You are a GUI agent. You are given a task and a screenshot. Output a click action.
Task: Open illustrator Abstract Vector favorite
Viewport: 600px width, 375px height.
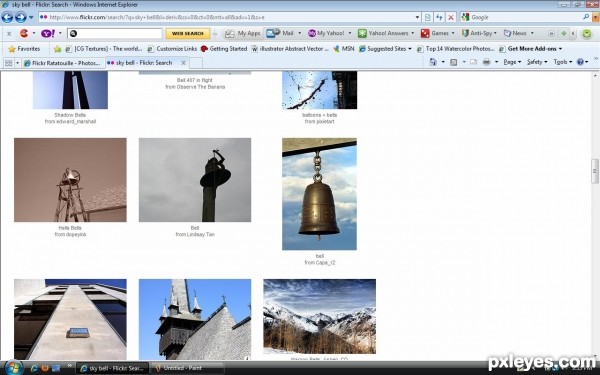point(290,49)
